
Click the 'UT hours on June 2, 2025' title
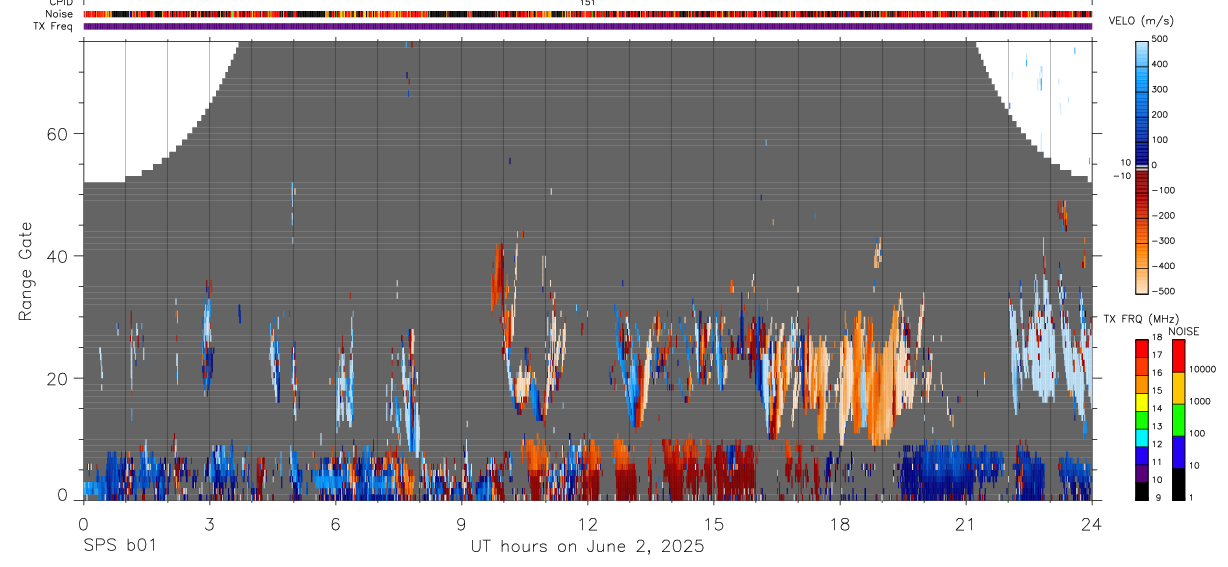587,546
